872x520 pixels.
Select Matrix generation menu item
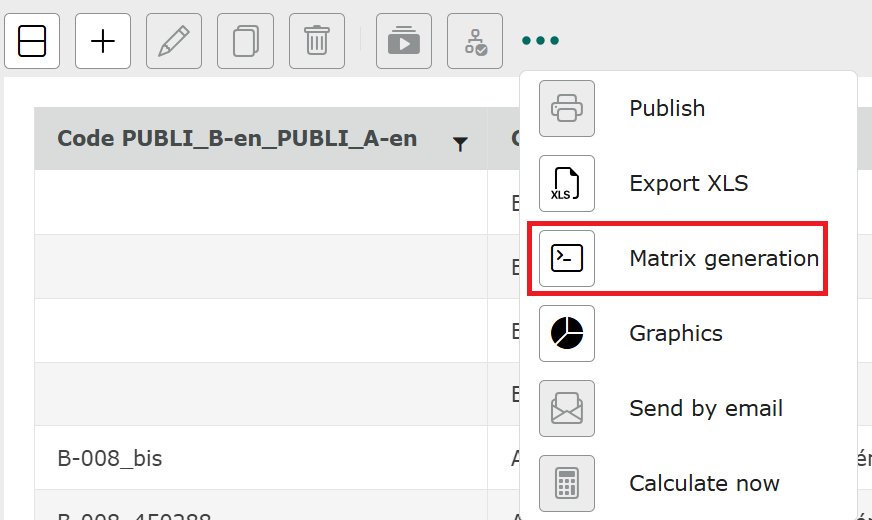pos(723,258)
